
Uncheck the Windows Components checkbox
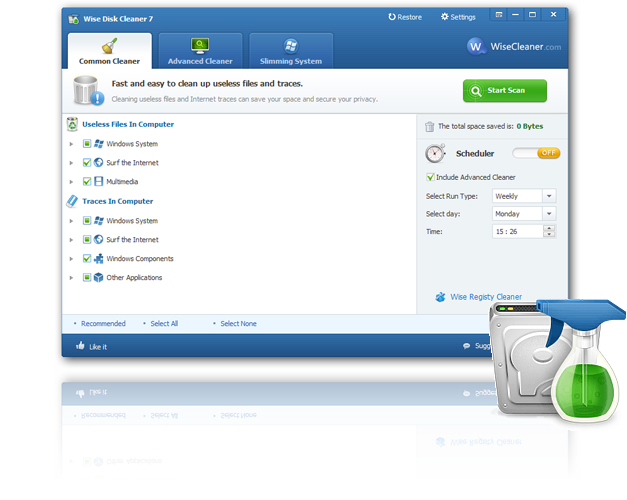click(x=87, y=258)
